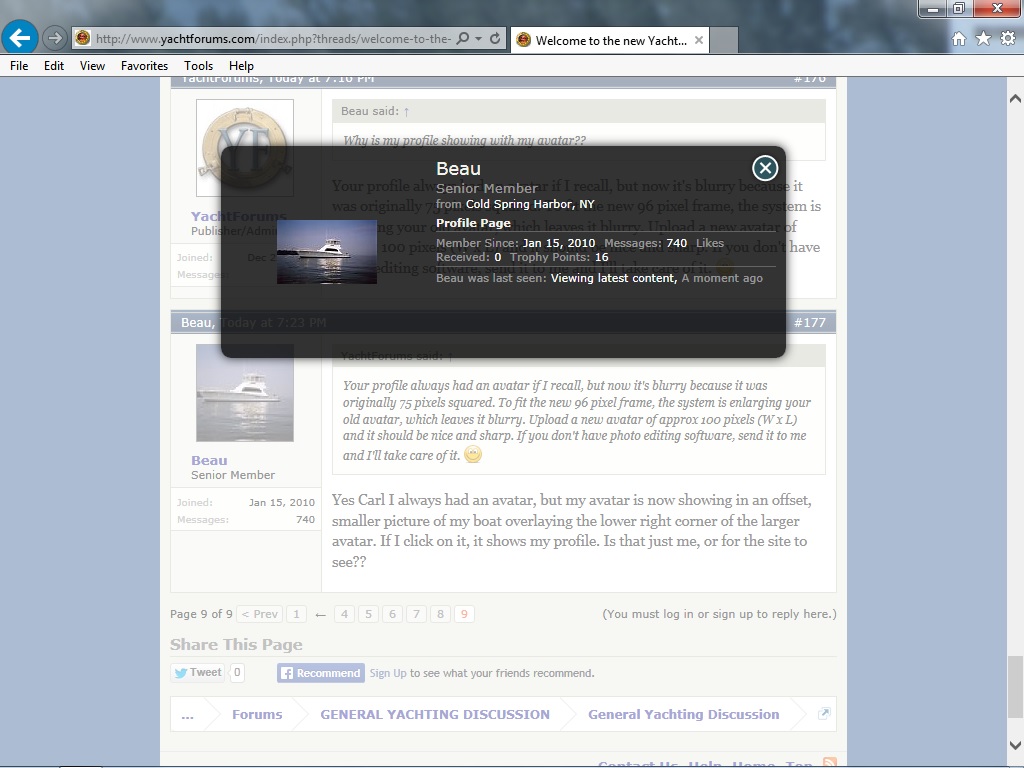Click the Facebook 'Sign Up' link
Viewport: 1024px width, 768px height.
388,673
